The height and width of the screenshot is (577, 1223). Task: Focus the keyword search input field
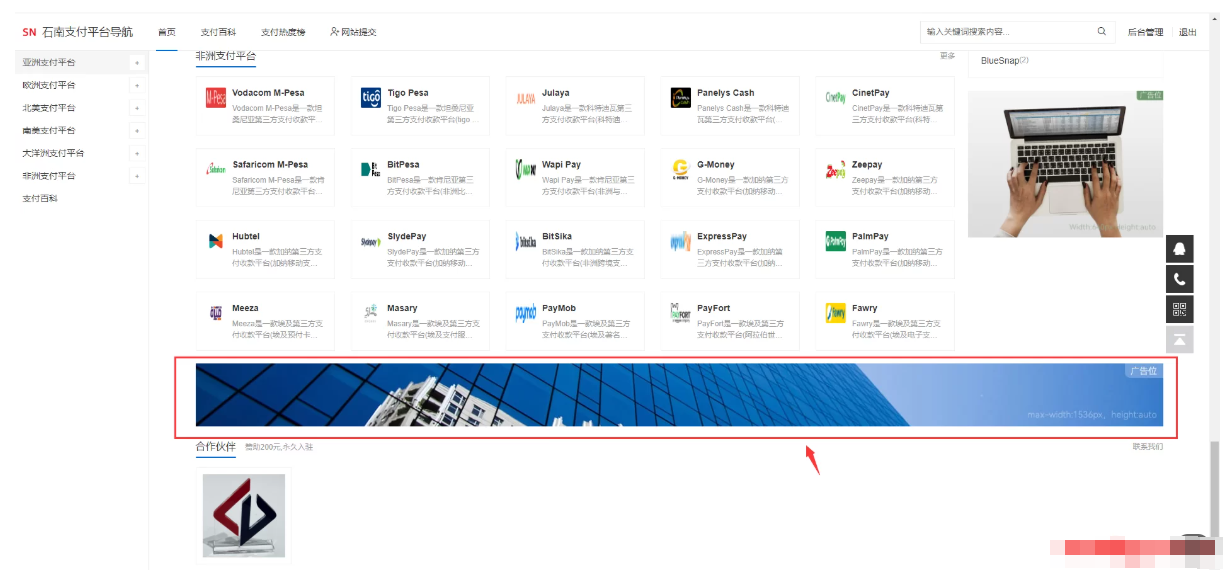pyautogui.click(x=1005, y=32)
